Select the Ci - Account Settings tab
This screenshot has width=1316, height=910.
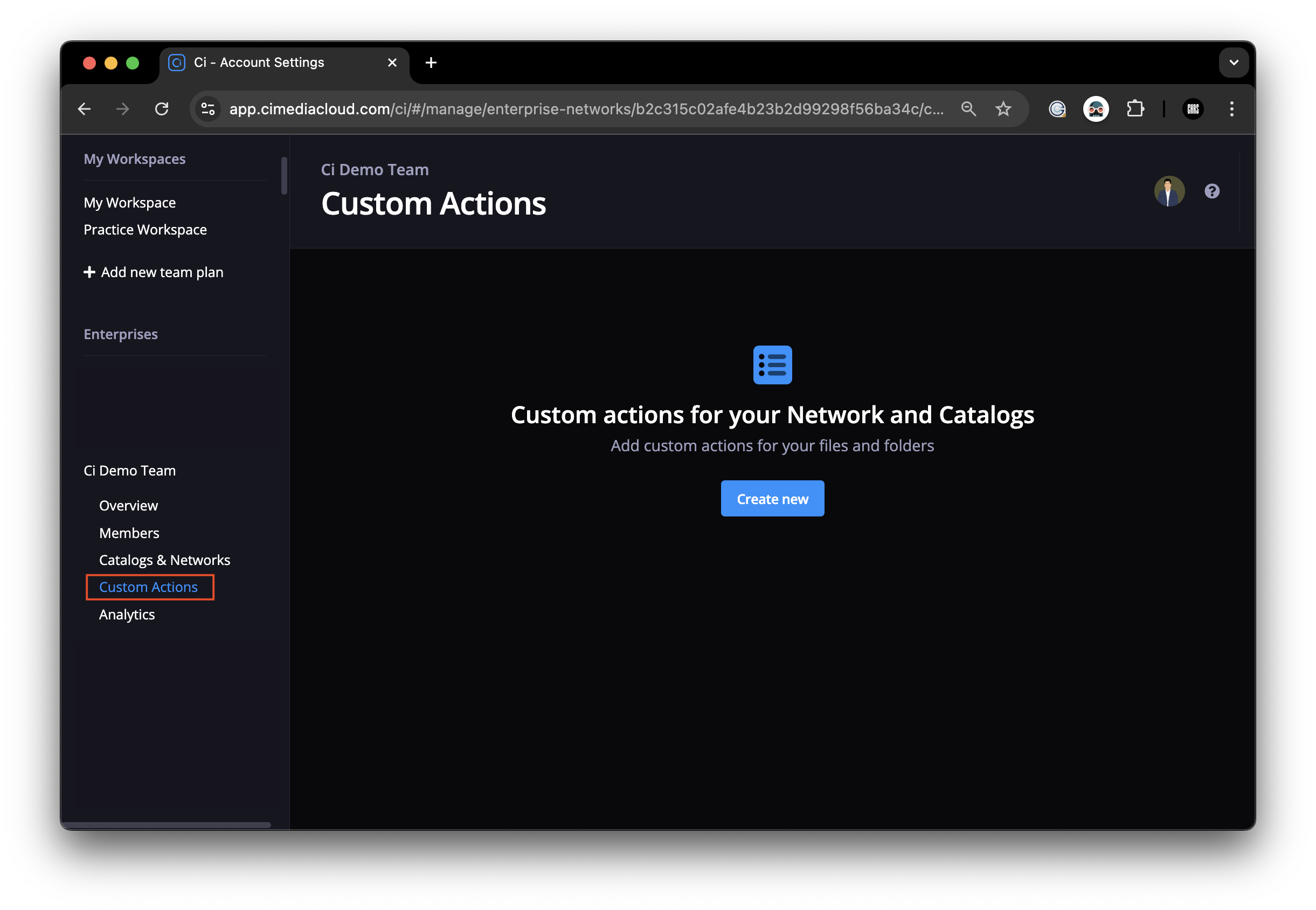pos(285,63)
